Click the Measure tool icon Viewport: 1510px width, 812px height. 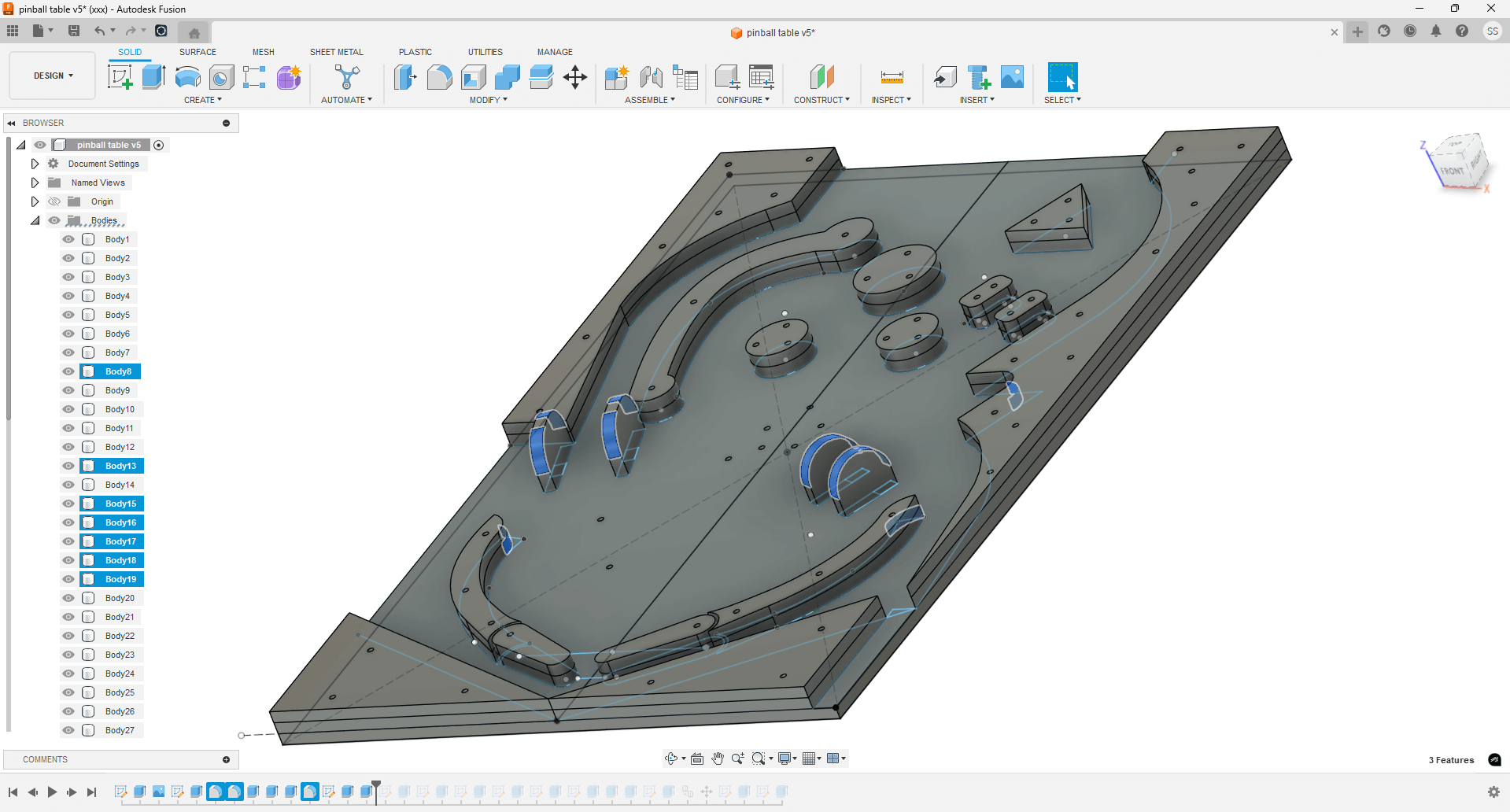[x=892, y=77]
